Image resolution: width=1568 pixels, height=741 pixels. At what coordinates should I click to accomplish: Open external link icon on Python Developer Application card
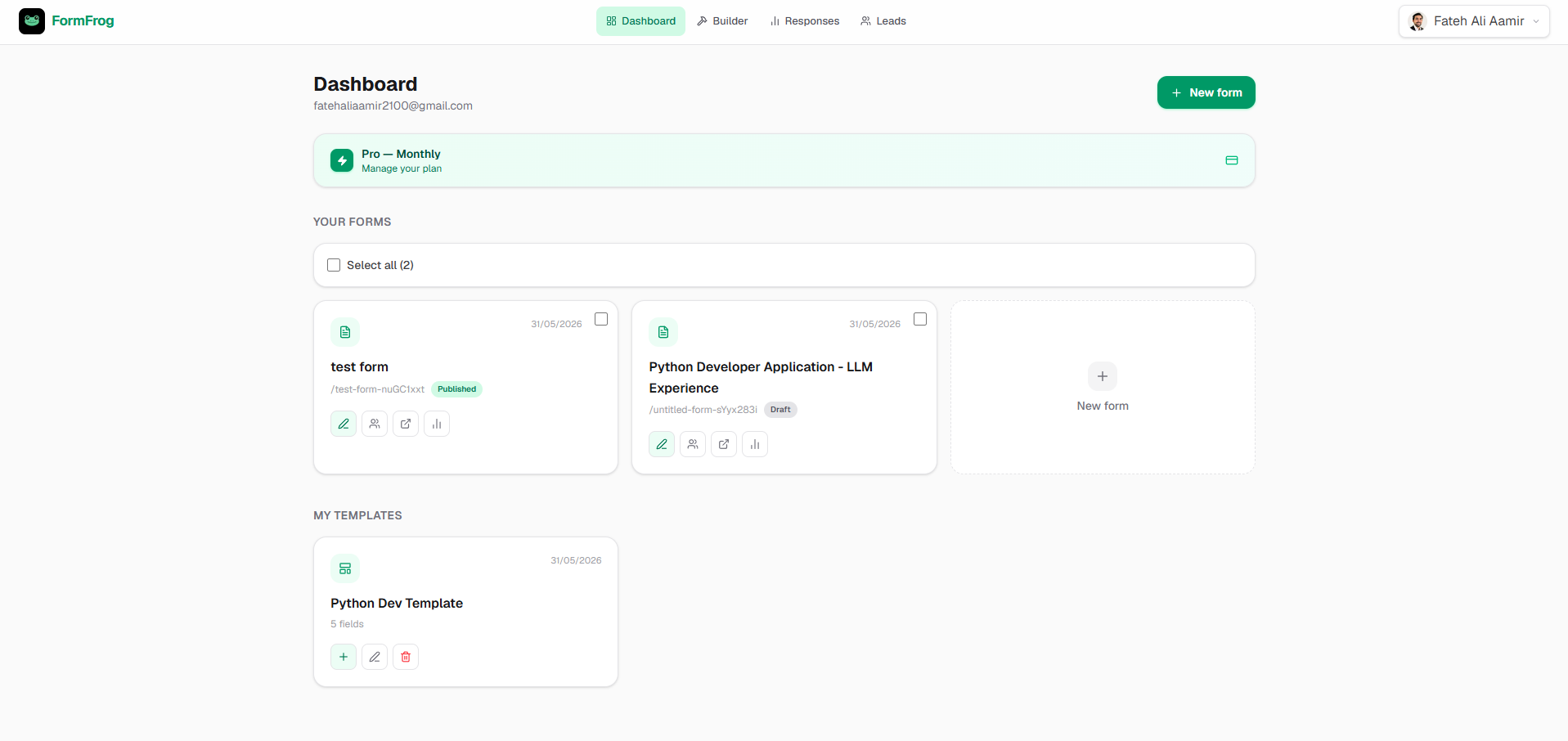(724, 444)
